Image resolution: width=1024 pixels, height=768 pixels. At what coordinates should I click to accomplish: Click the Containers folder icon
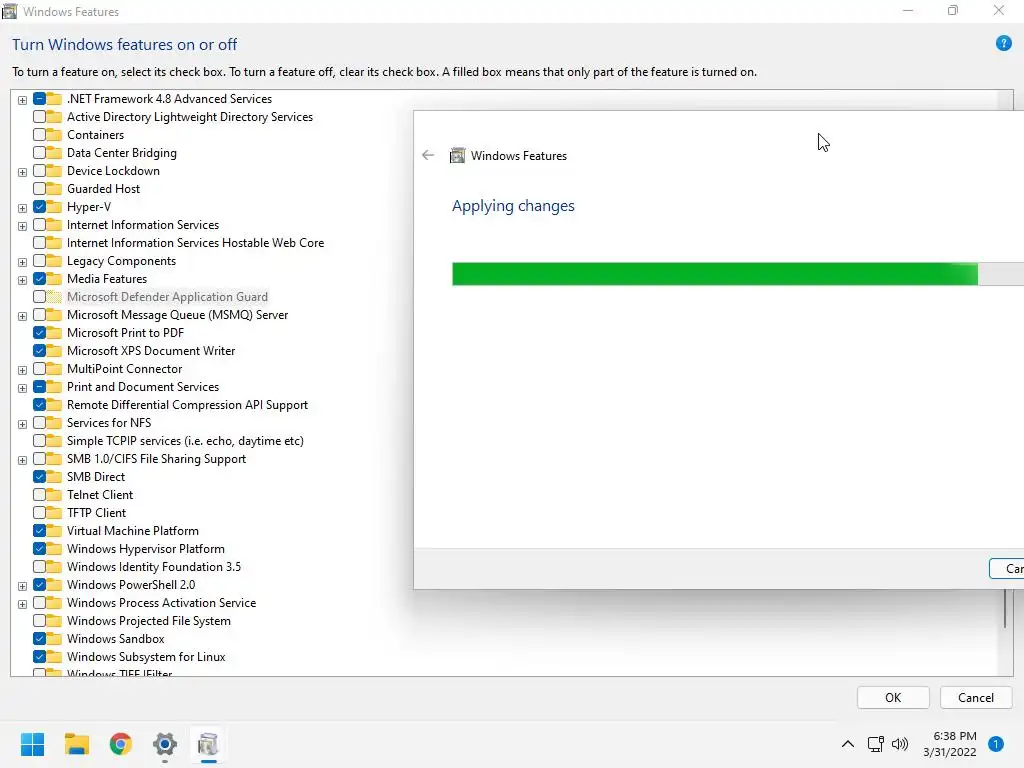54,135
